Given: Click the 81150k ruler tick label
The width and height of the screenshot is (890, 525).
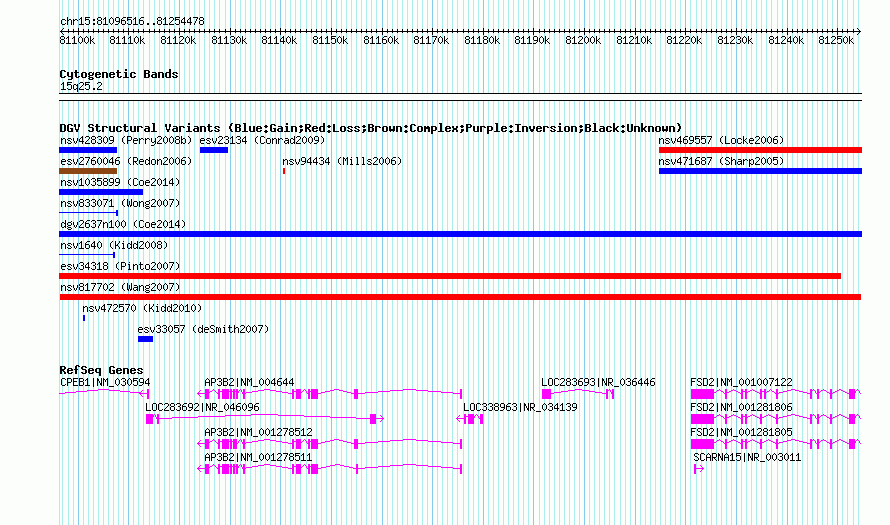Looking at the screenshot, I should click(330, 40).
